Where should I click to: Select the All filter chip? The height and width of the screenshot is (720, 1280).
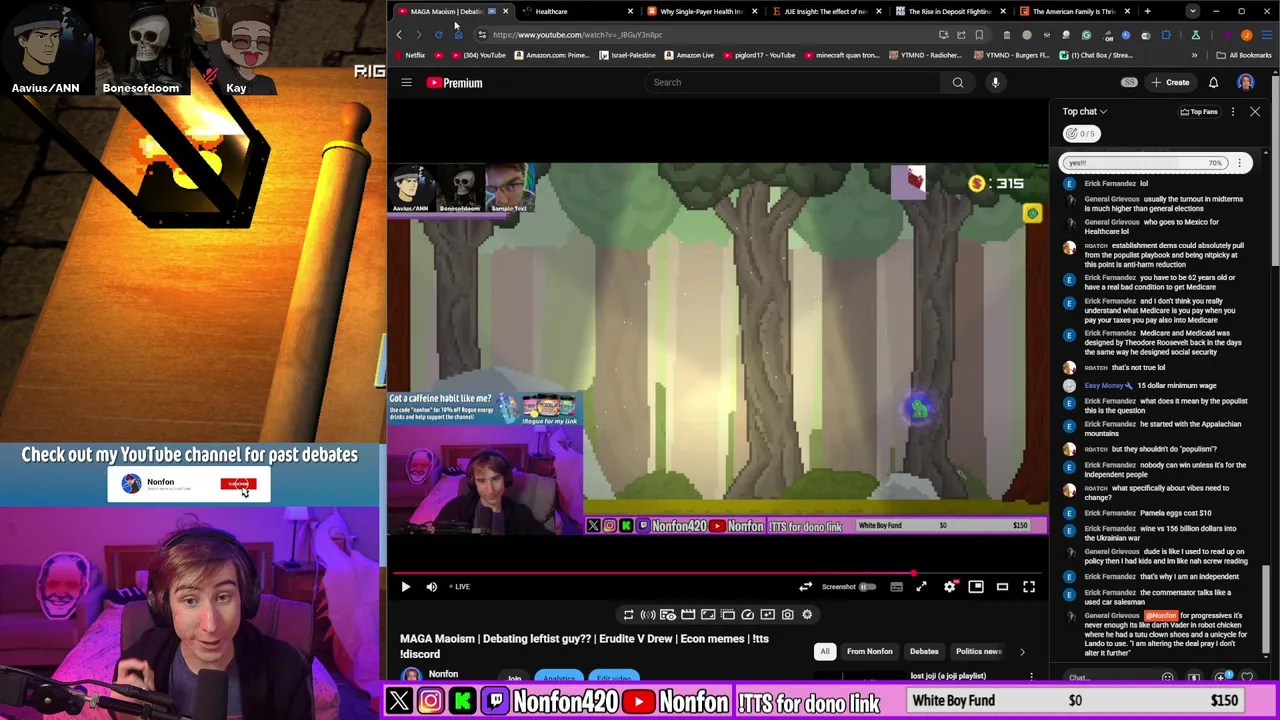pyautogui.click(x=825, y=652)
